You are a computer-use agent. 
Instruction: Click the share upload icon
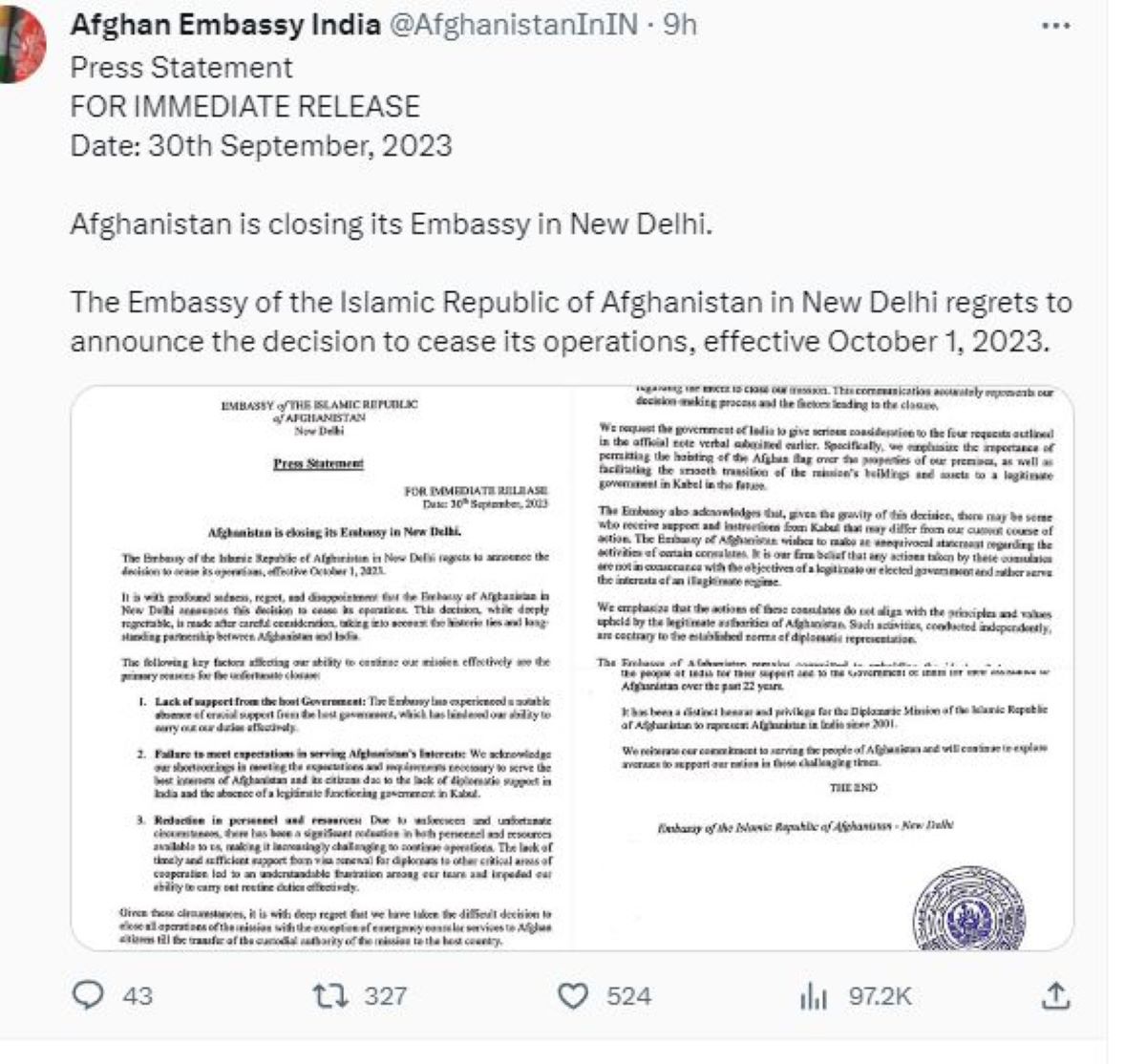[1055, 996]
